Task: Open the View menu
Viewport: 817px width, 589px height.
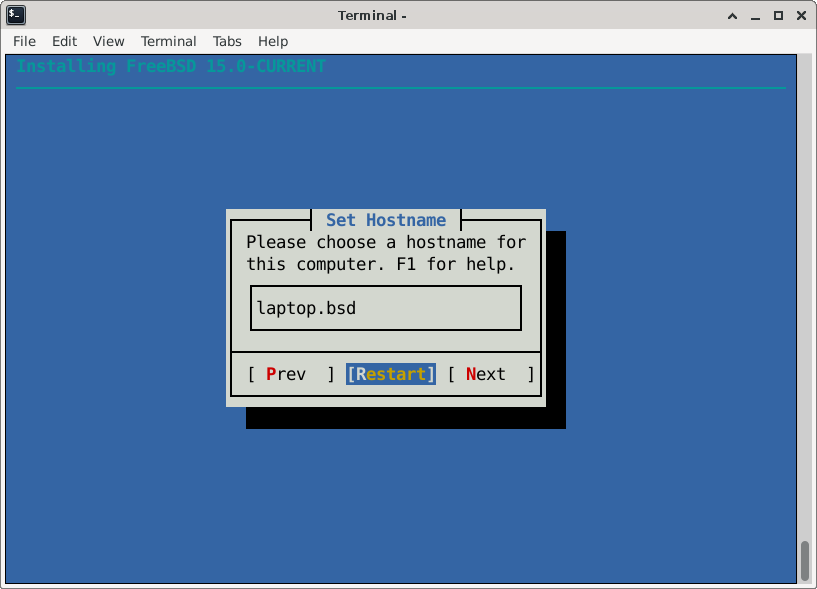Action: pyautogui.click(x=108, y=41)
